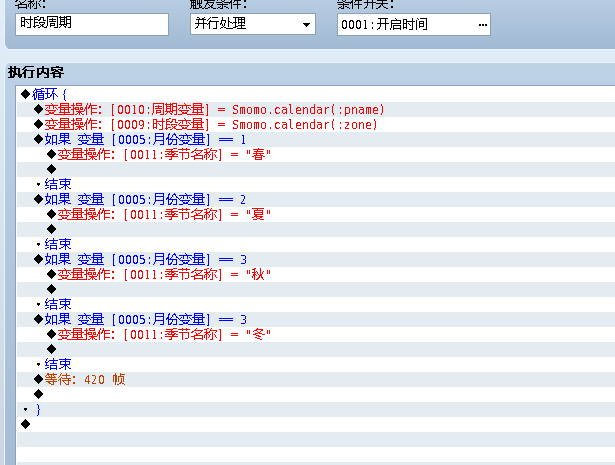Select the 季节名称 = "夏" line
Screen dimensions: 615x465
click(316, 214)
